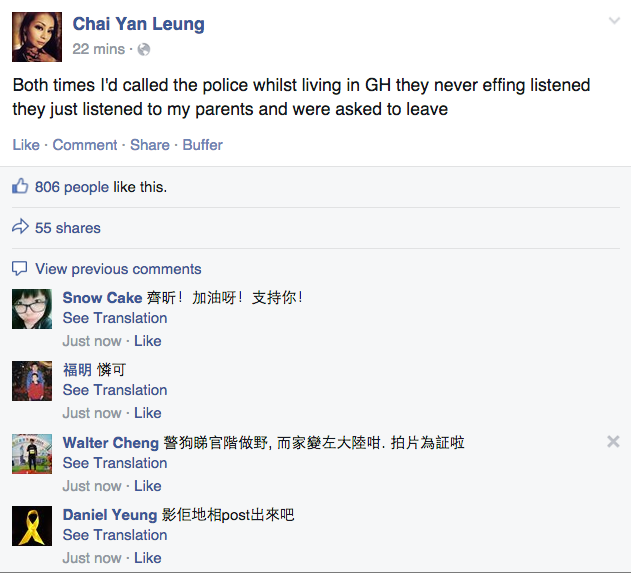631x573 pixels.
Task: Remove Walter Cheng's comment with X
Action: point(613,441)
